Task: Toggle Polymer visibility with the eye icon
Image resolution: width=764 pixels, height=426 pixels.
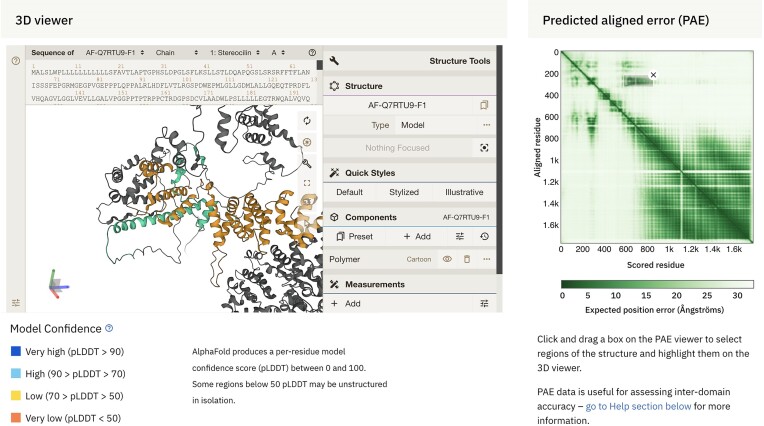Action: 448,259
